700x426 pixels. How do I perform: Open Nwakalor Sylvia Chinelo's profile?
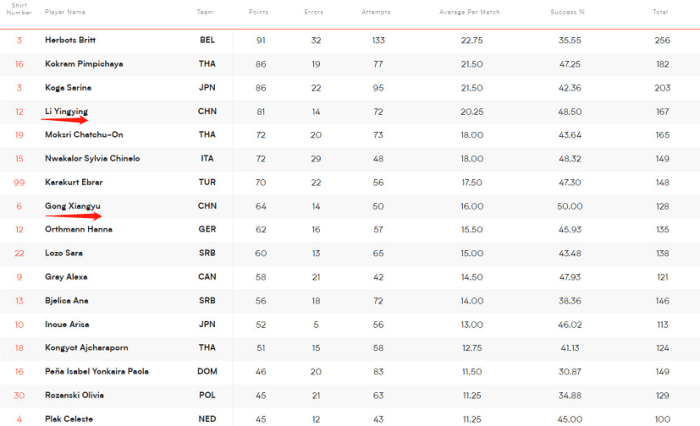(92, 158)
